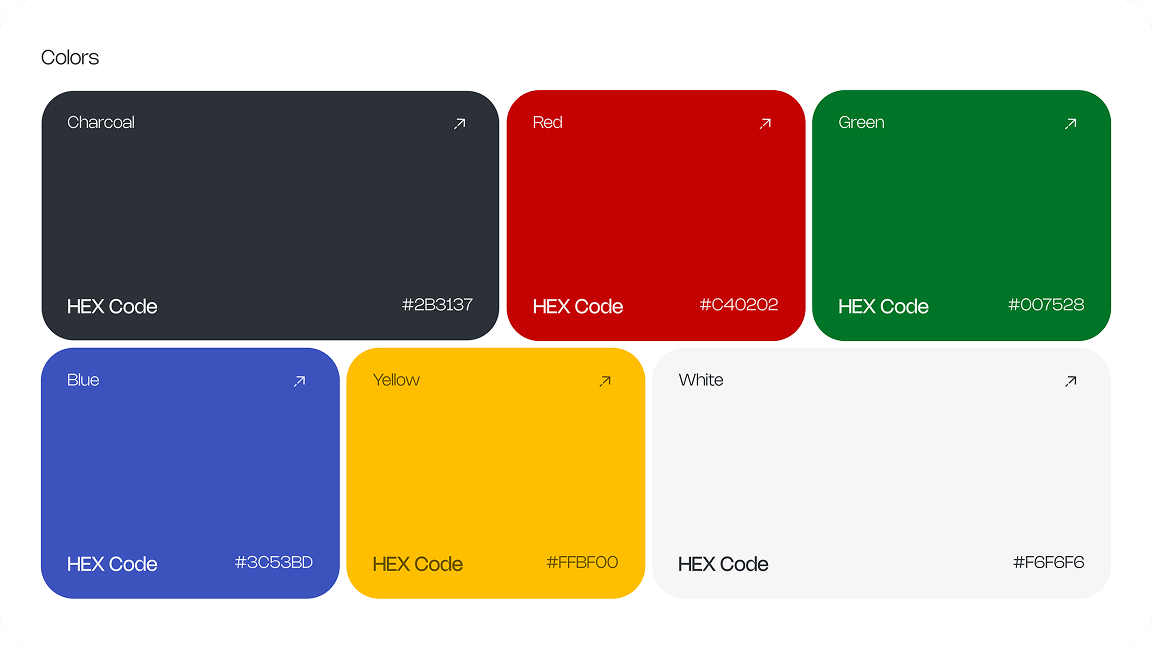Click HEX Code label on Red card

[577, 306]
